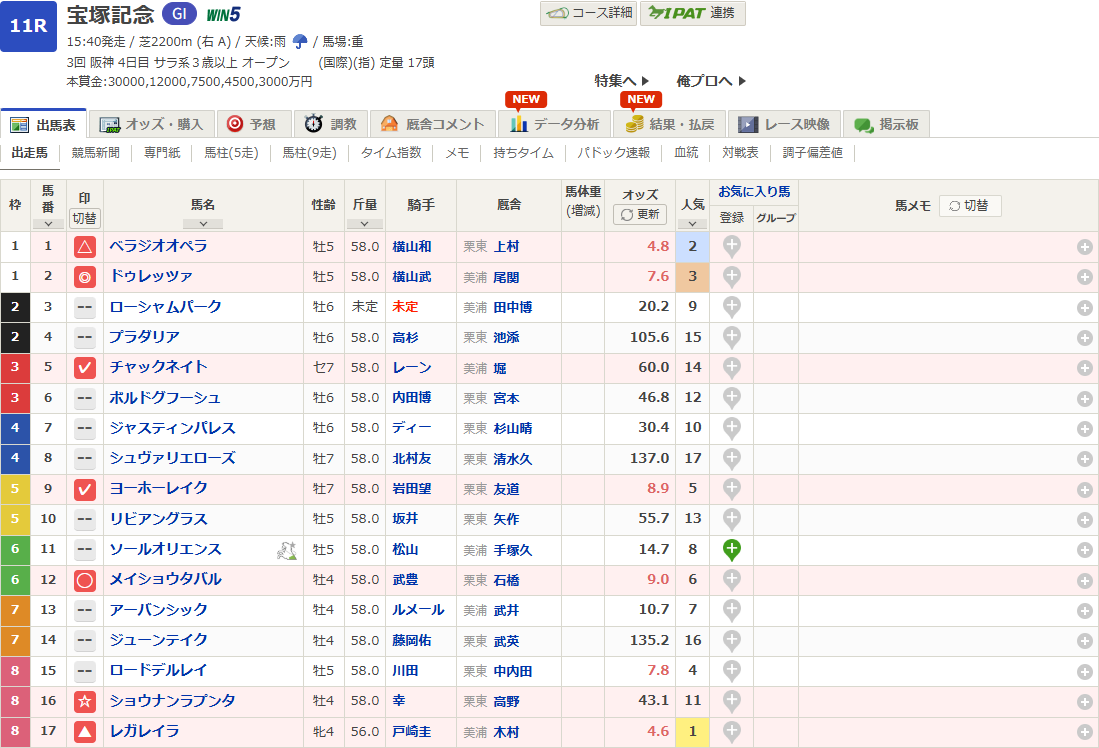Toggle the checkmark for ヨーホーレイク

(x=85, y=489)
